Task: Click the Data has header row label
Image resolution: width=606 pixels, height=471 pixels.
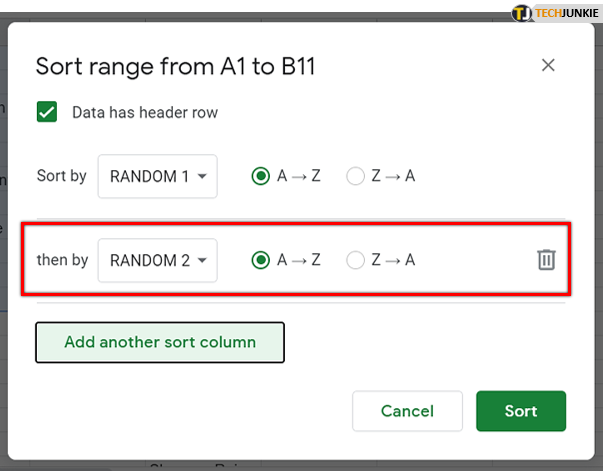Action: 145,112
